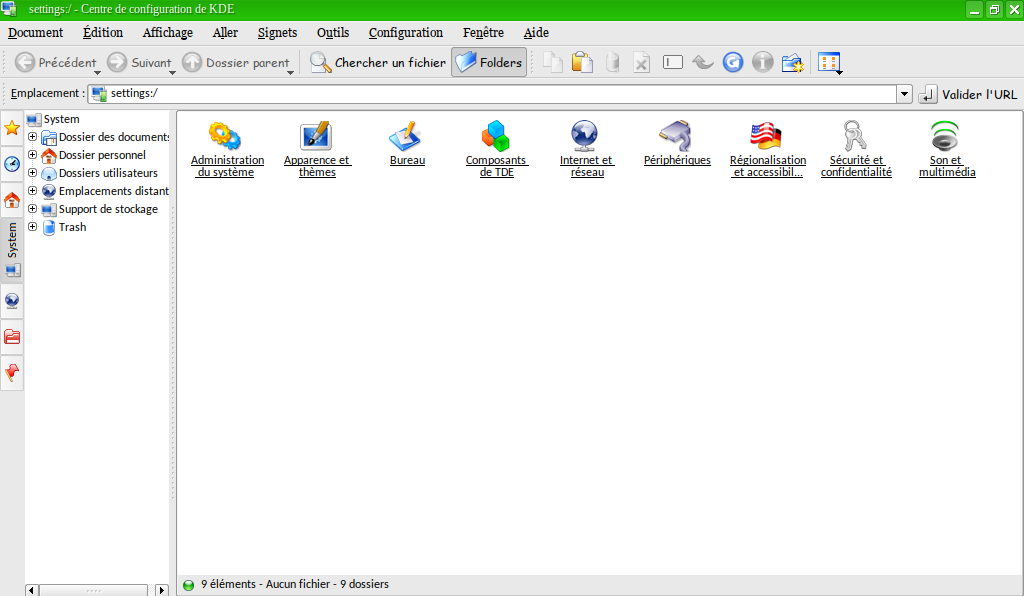Open the Affichage menu
Image resolution: width=1024 pixels, height=596 pixels.
(x=168, y=33)
